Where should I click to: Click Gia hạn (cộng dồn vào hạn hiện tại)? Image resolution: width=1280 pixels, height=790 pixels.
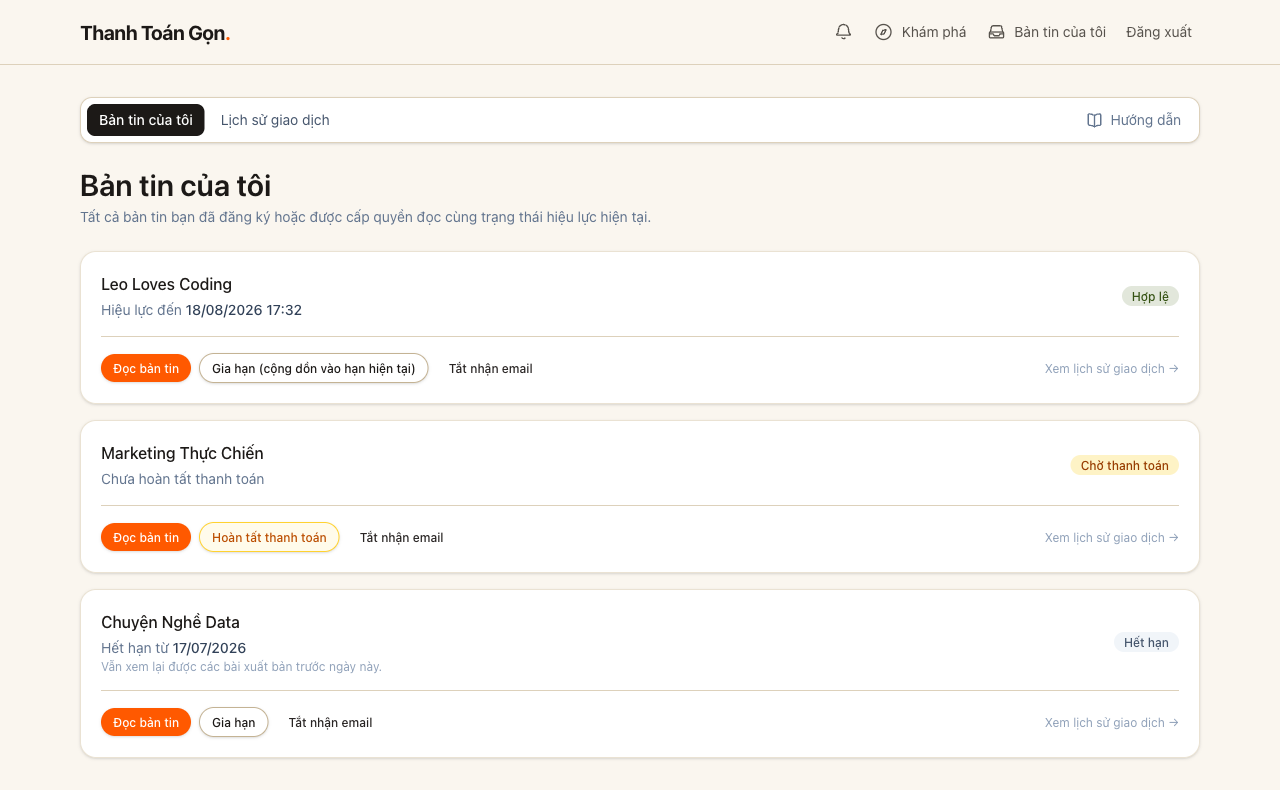pos(314,368)
